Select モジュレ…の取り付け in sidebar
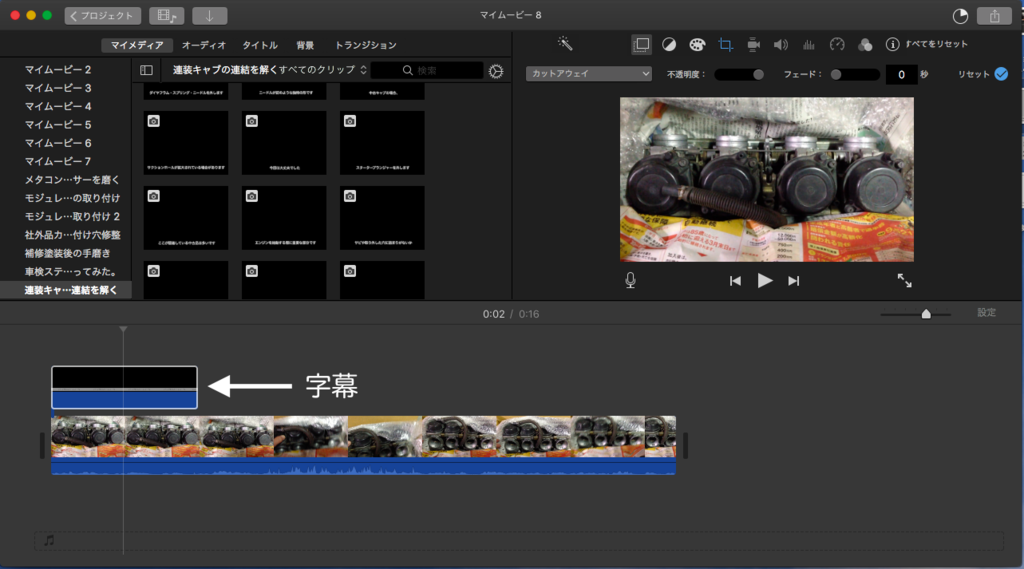 [x=72, y=198]
